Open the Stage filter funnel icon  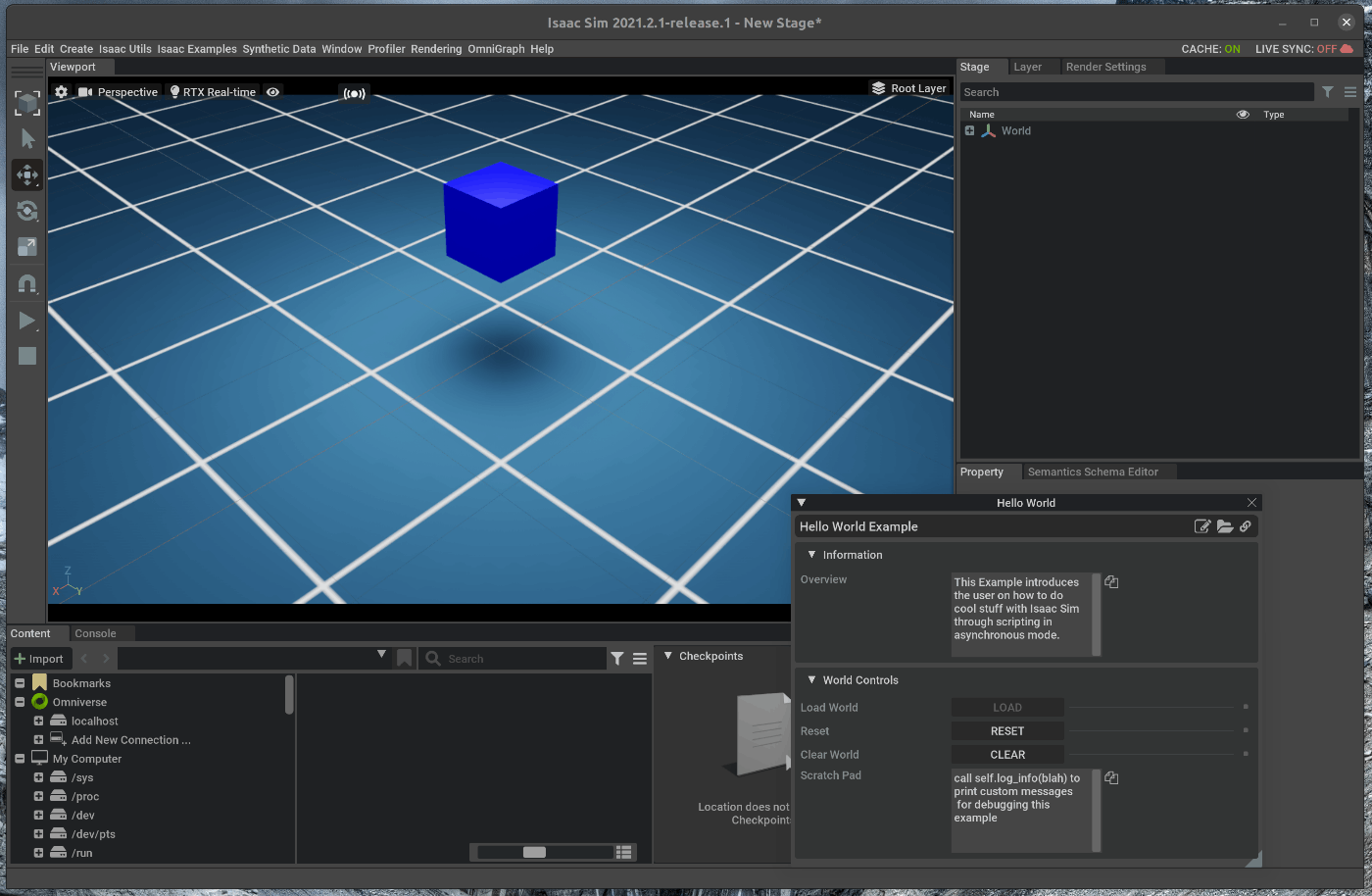pos(1328,92)
